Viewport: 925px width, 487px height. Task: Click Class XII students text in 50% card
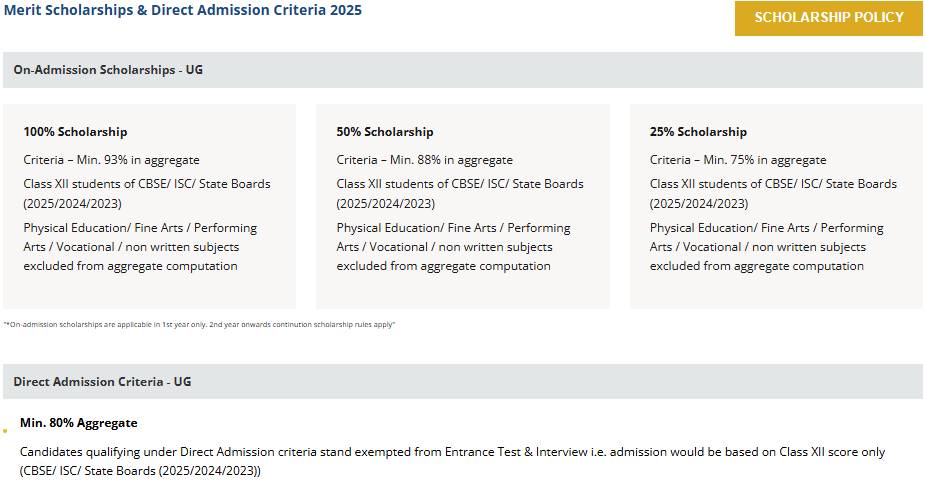pyautogui.click(x=460, y=193)
